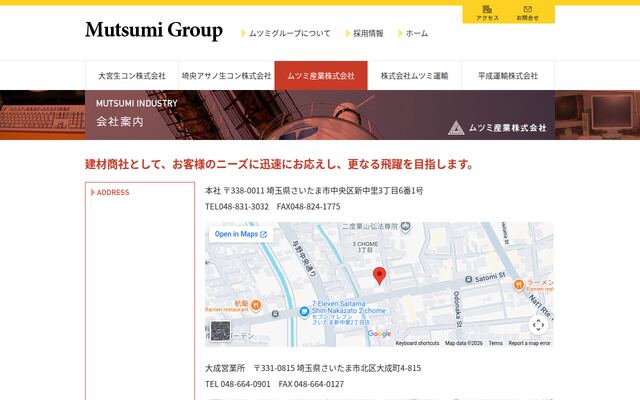Click TEL 048-664-0901 text

[238, 384]
